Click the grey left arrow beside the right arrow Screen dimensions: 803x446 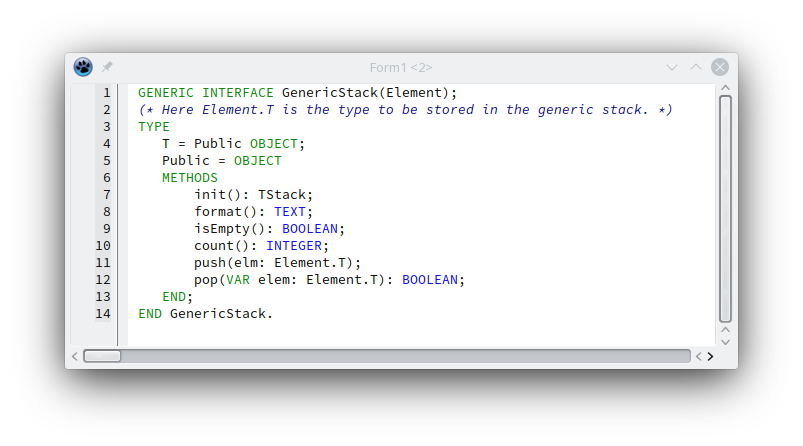click(699, 356)
